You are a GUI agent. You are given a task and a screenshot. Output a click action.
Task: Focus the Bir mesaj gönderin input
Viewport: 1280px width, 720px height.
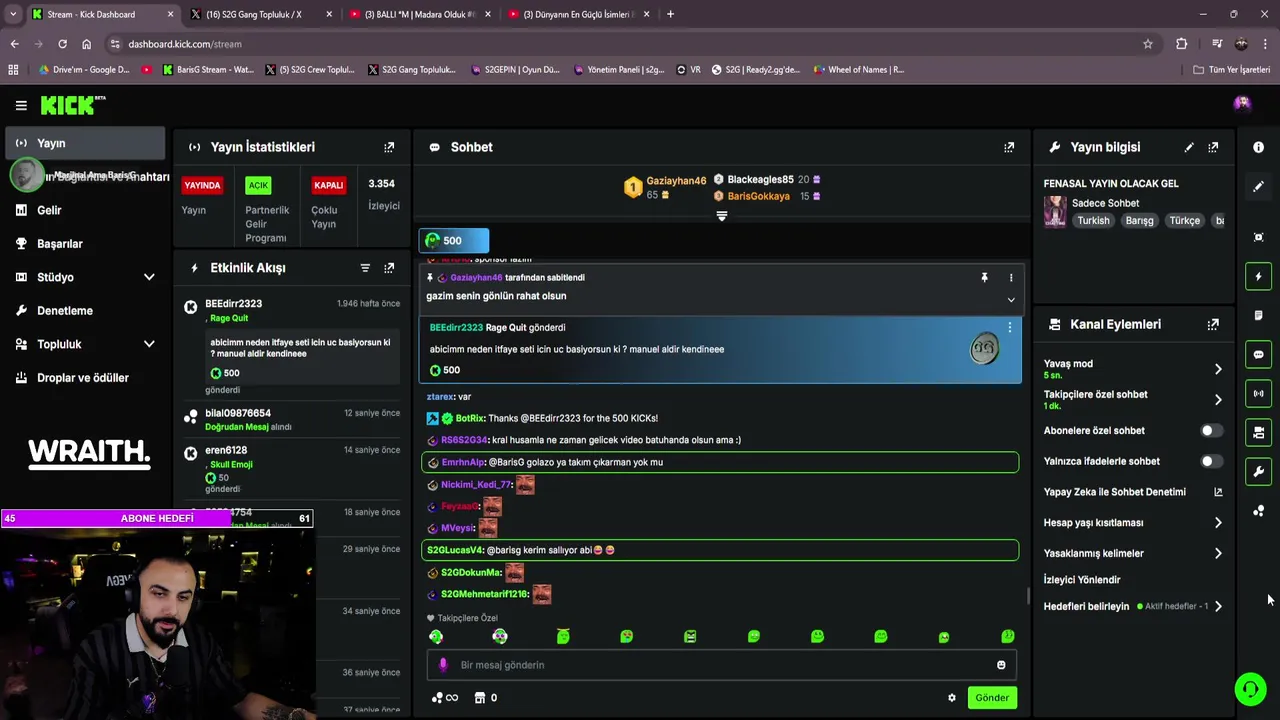point(720,665)
